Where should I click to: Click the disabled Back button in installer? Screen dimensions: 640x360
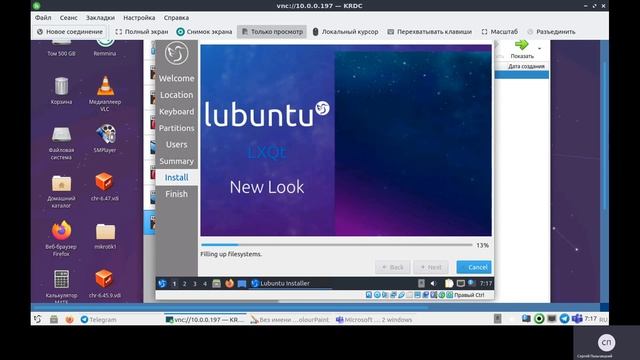tap(392, 267)
